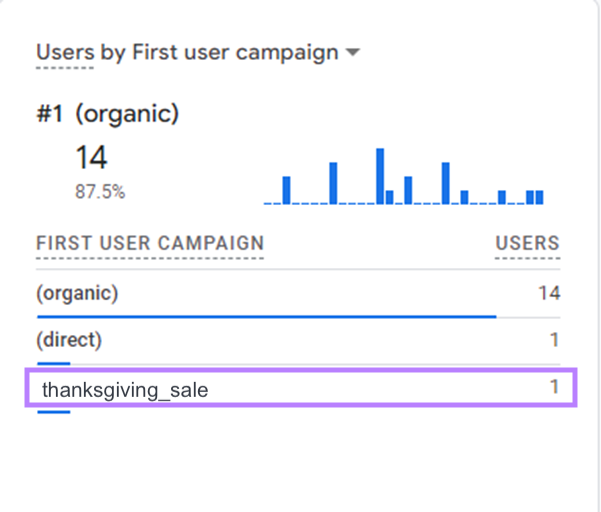Click the large 14 summary value
The height and width of the screenshot is (512, 601).
click(91, 157)
